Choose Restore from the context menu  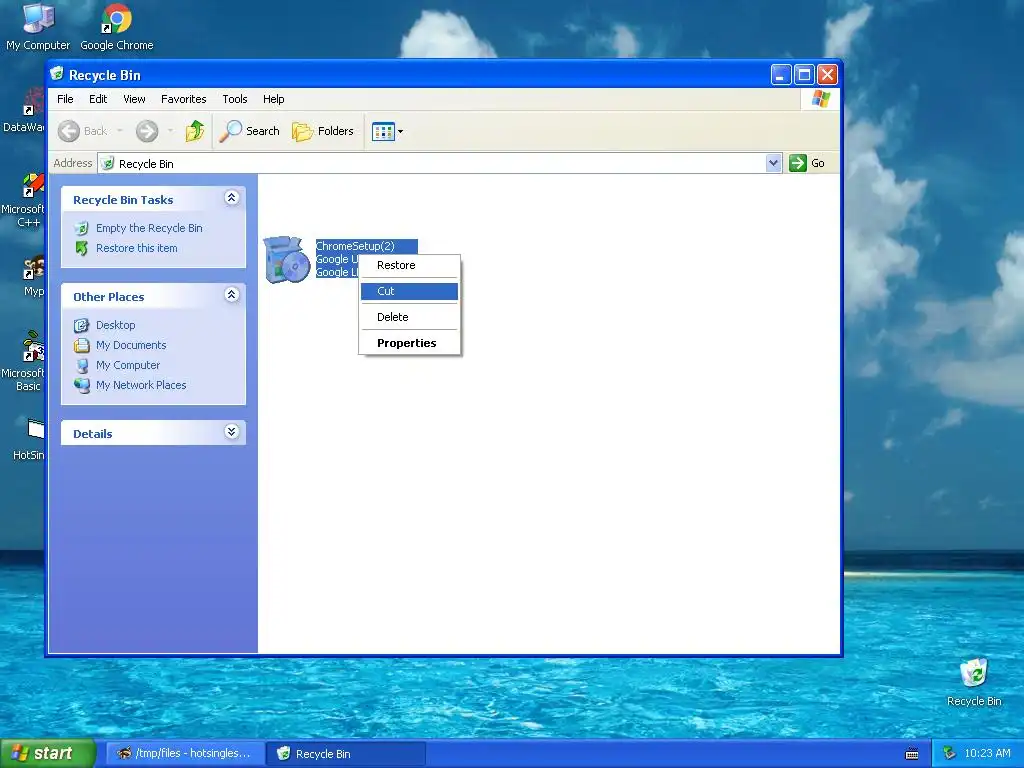pyautogui.click(x=409, y=265)
